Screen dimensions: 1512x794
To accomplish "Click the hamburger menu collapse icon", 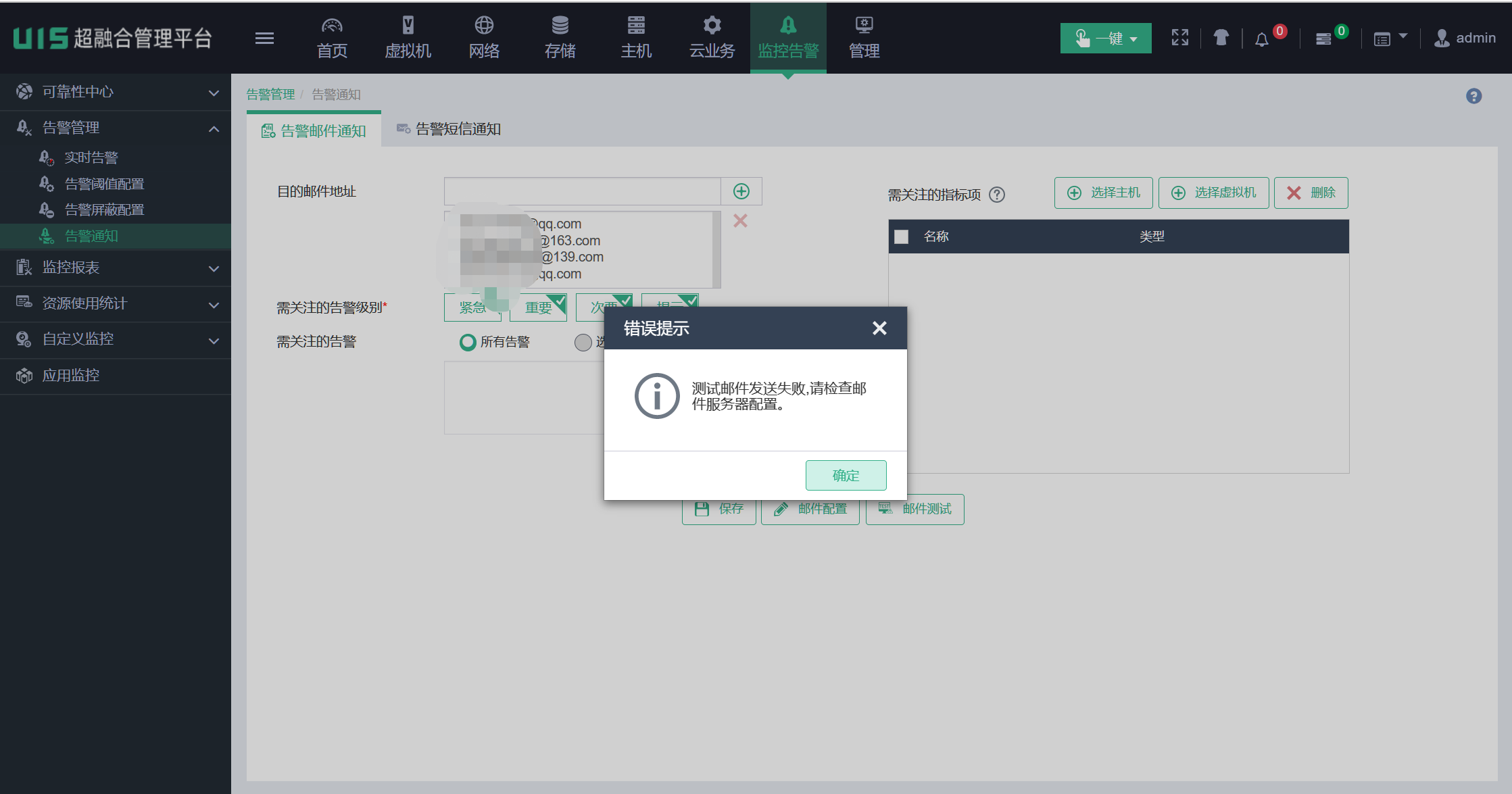I will [264, 39].
